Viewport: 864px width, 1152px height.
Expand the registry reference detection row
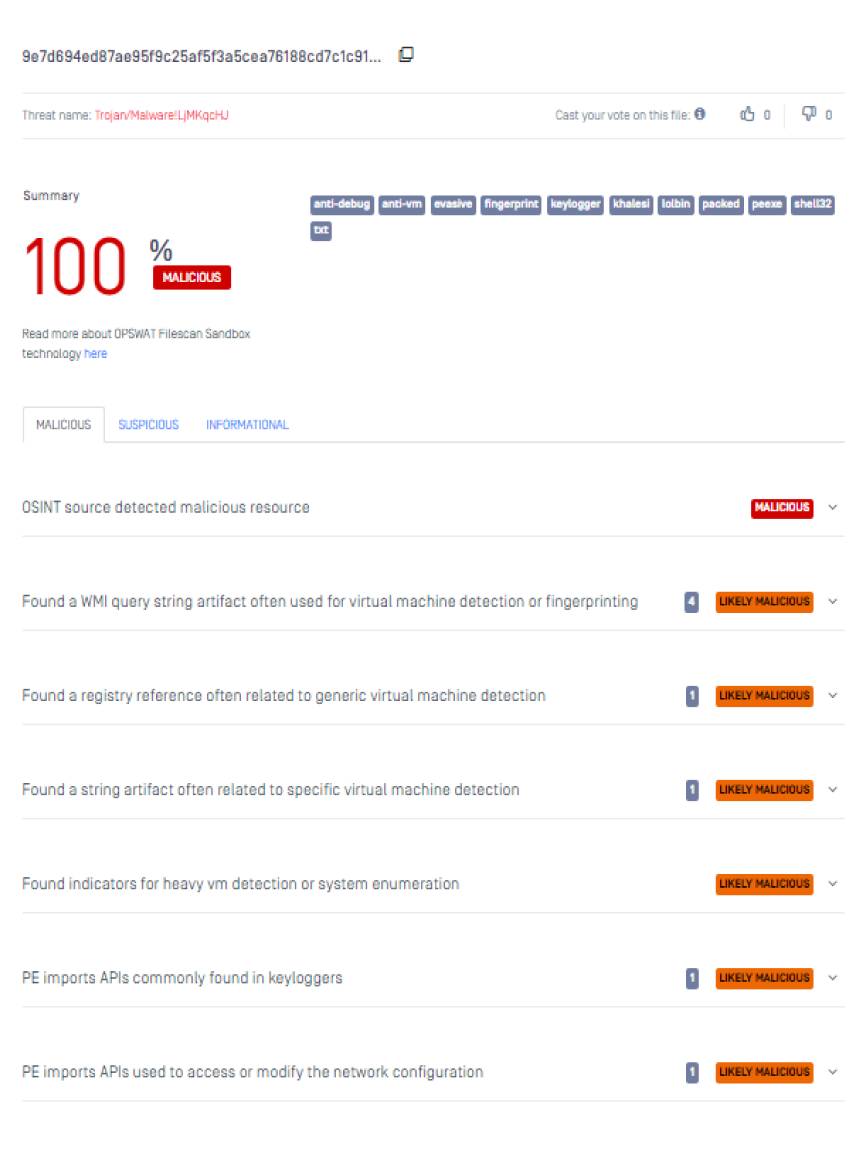point(833,696)
